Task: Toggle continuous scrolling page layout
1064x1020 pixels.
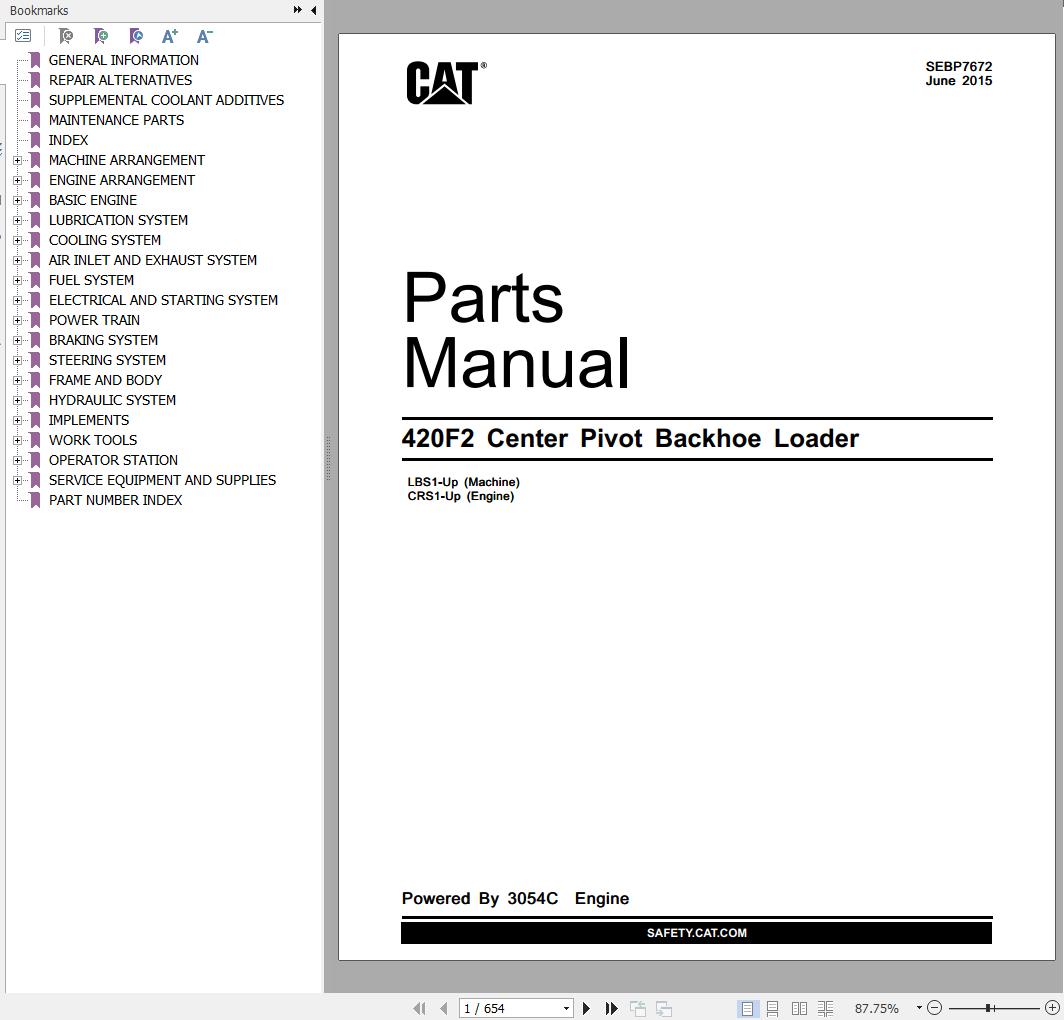Action: click(x=774, y=1008)
